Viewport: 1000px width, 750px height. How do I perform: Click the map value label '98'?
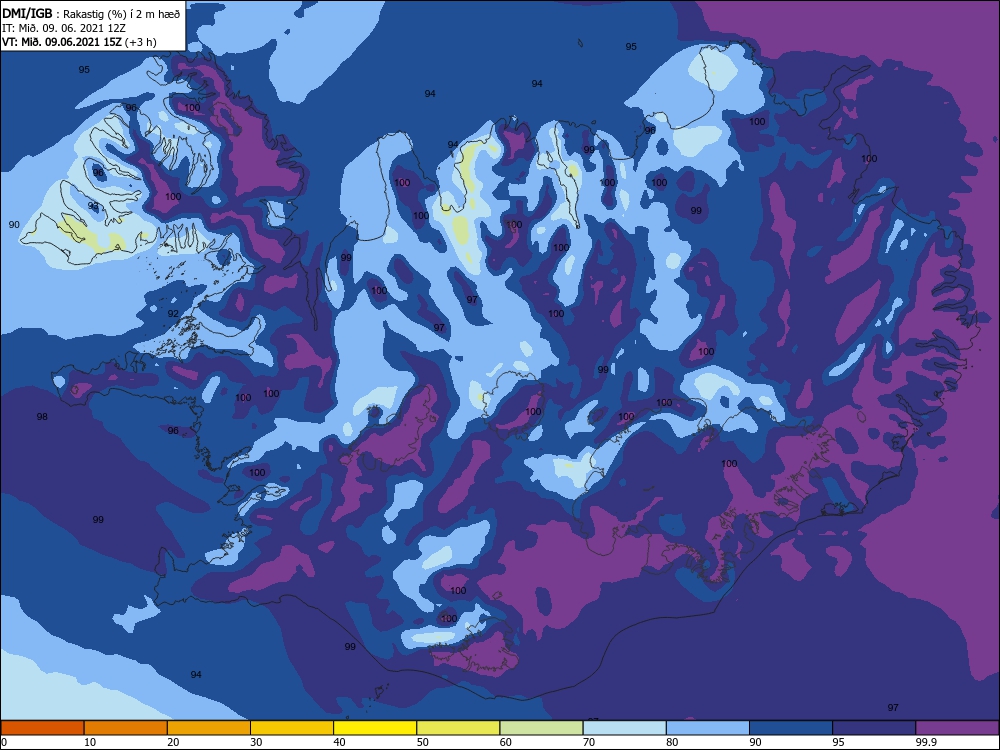click(x=42, y=417)
